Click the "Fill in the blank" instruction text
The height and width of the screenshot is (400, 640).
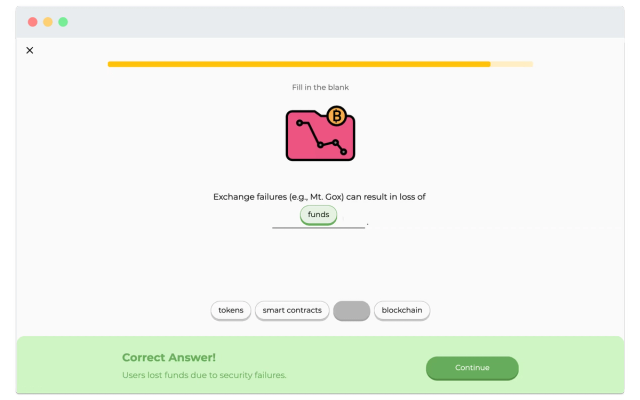(x=320, y=87)
